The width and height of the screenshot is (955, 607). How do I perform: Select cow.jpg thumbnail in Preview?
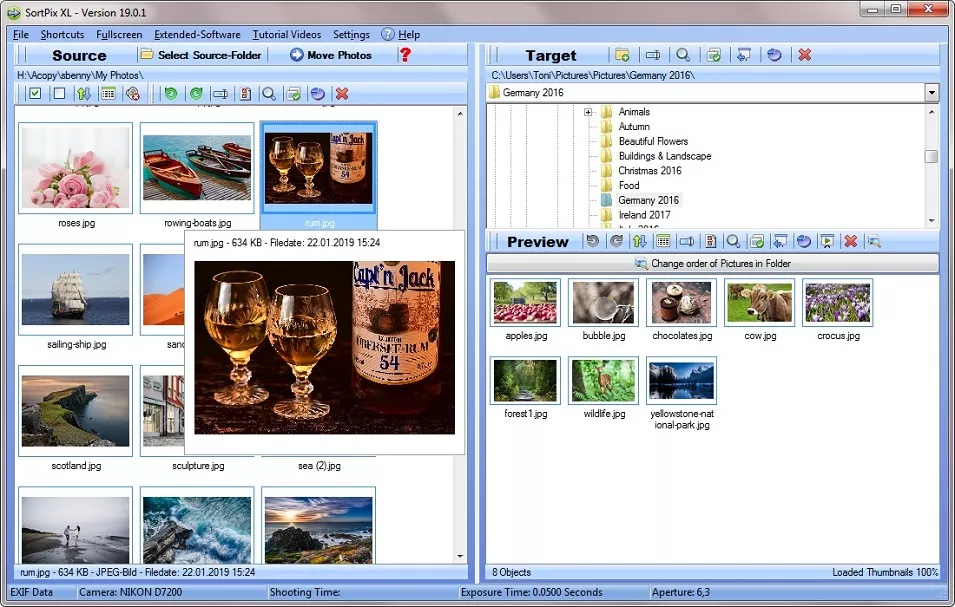click(x=759, y=303)
